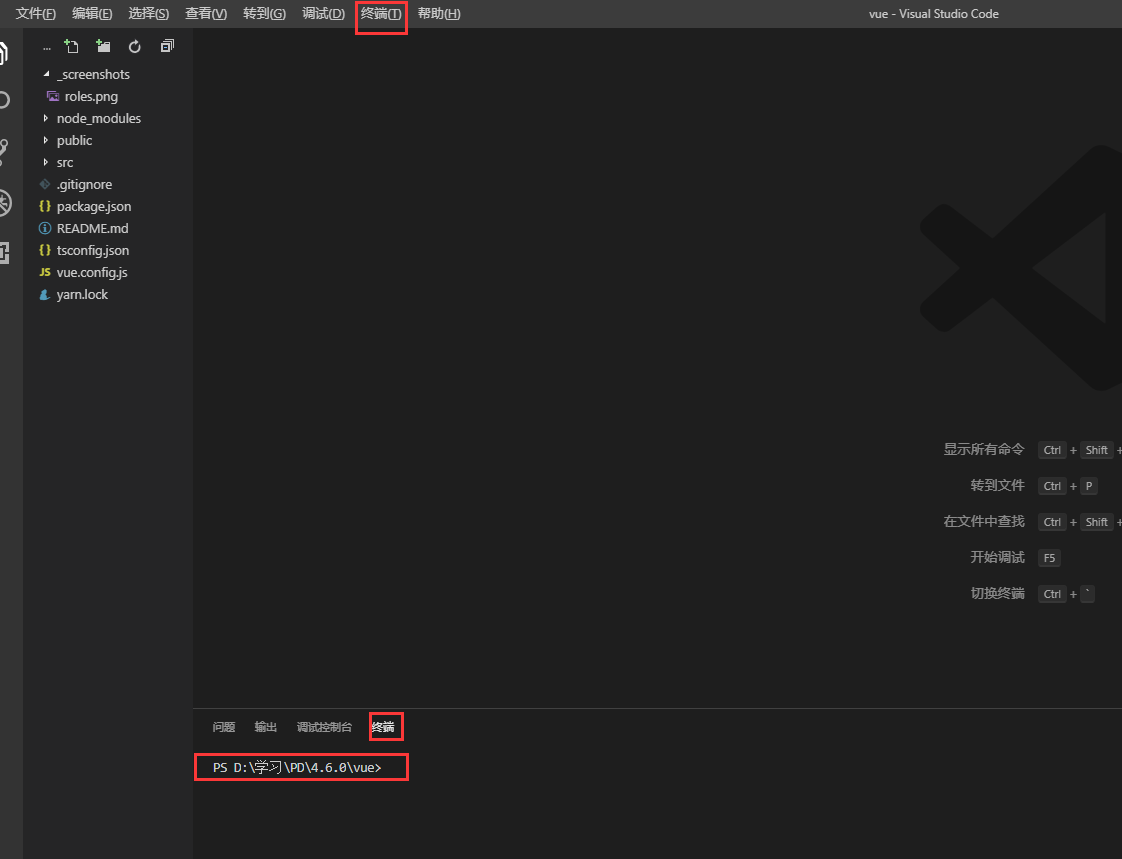Image resolution: width=1122 pixels, height=859 pixels.
Task: Open the 文件(F) menu
Action: [36, 14]
